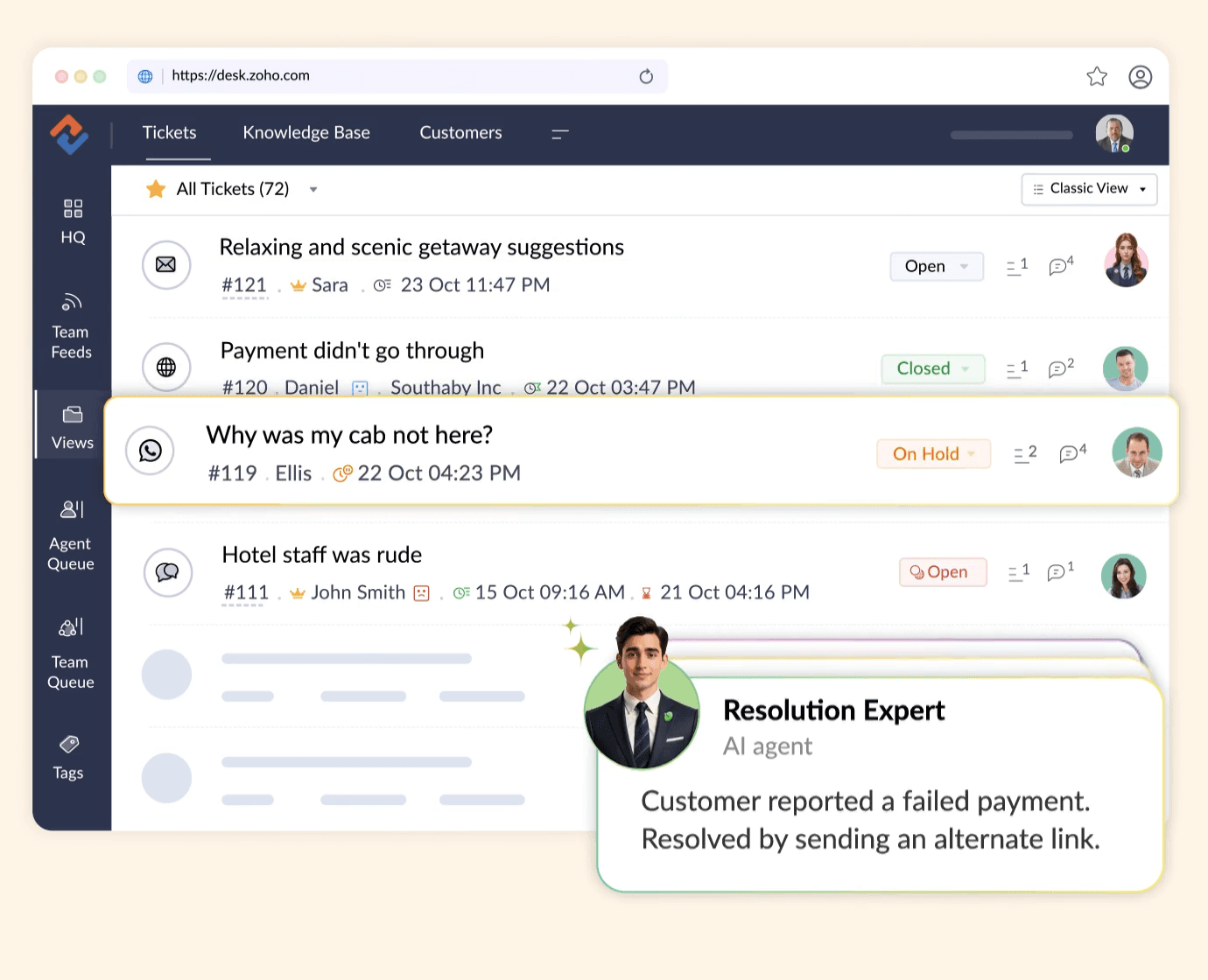Open the HQ section in the sidebar
The width and height of the screenshot is (1208, 980).
coord(71,220)
